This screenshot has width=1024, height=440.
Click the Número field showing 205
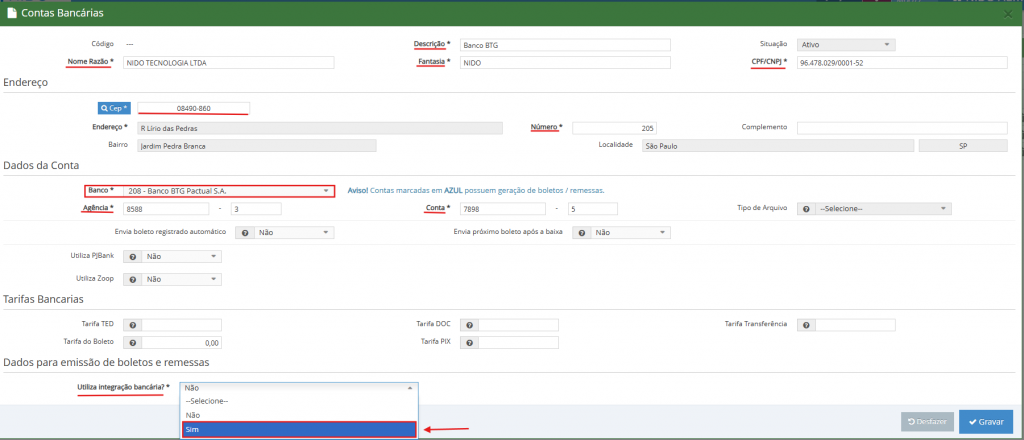pyautogui.click(x=615, y=128)
